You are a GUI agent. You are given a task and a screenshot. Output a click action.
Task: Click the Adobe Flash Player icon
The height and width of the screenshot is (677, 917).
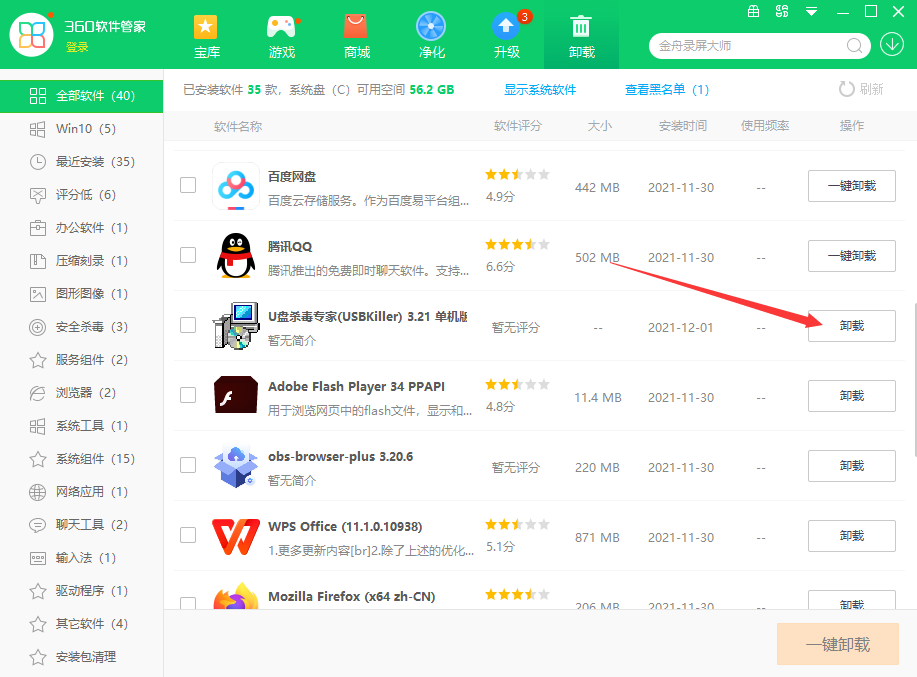click(236, 395)
